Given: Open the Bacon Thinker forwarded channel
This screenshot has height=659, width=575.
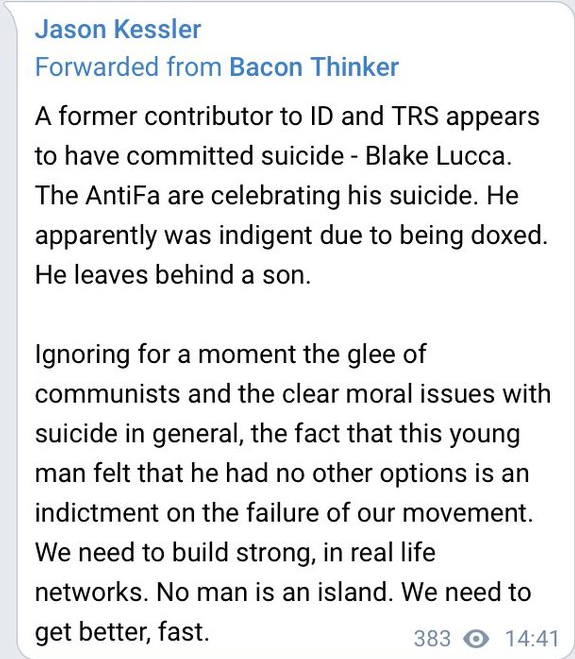Looking at the screenshot, I should (314, 67).
